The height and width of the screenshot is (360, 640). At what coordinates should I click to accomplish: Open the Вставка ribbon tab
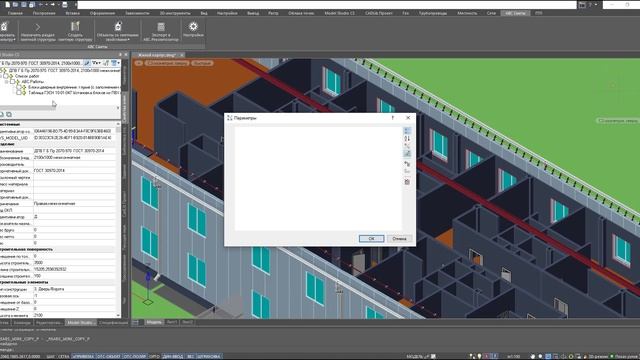(x=73, y=13)
